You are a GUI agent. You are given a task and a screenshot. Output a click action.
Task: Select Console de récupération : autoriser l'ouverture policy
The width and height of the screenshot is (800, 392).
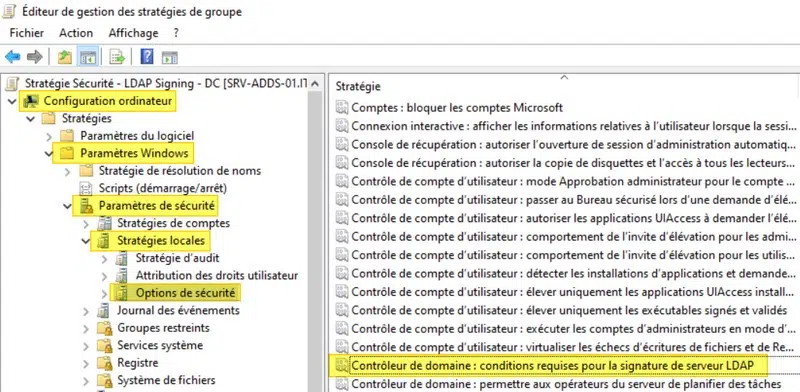coord(573,144)
